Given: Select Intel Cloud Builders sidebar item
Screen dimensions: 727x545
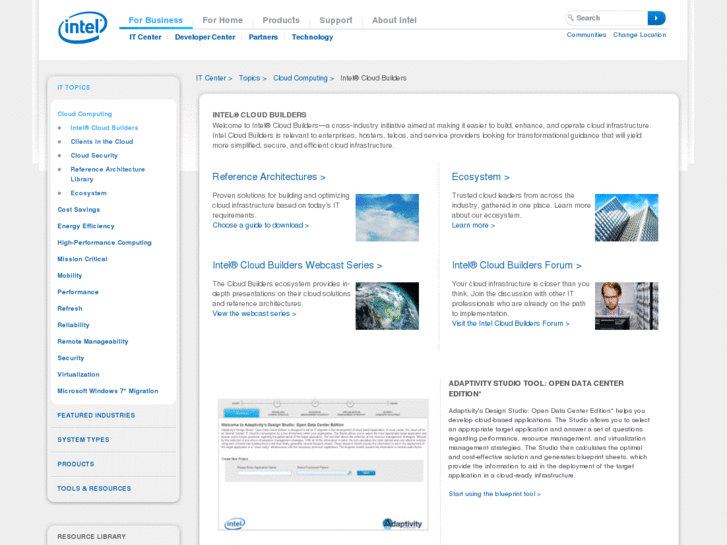Looking at the screenshot, I should [104, 128].
